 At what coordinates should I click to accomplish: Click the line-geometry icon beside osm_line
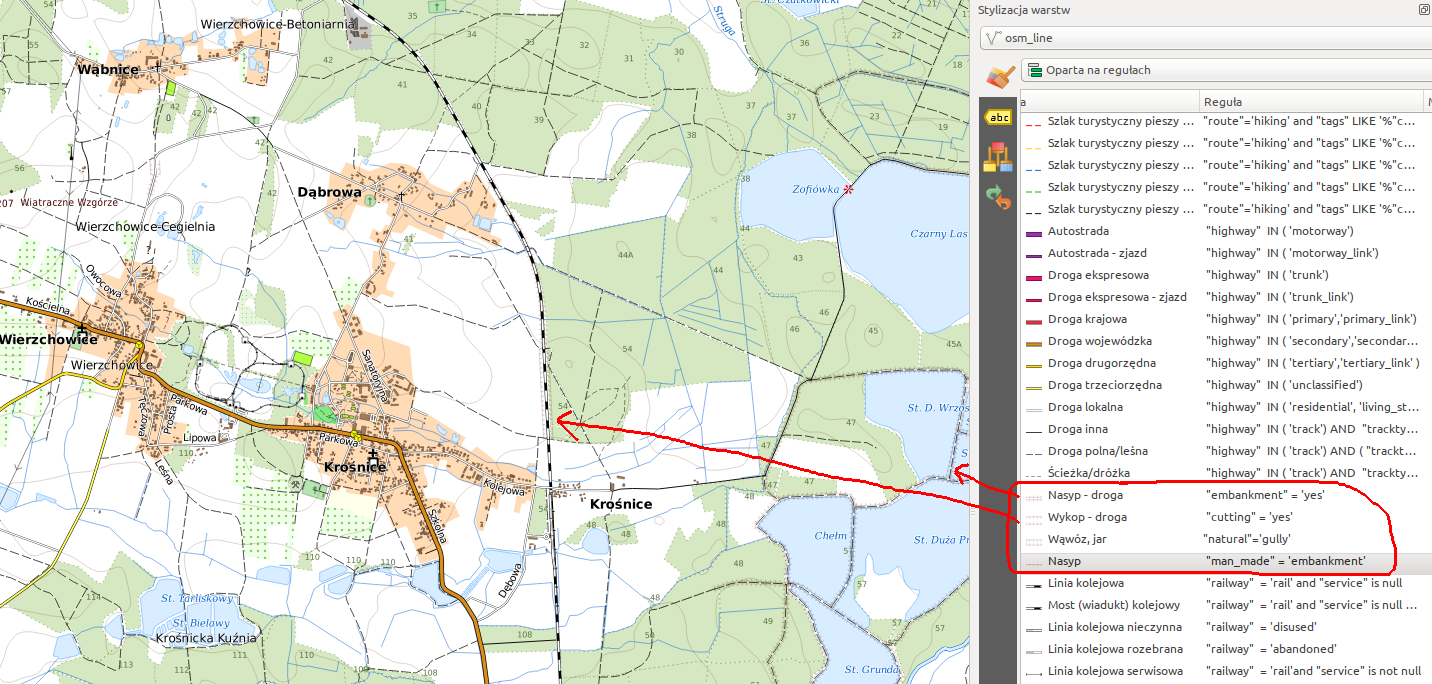coord(994,39)
